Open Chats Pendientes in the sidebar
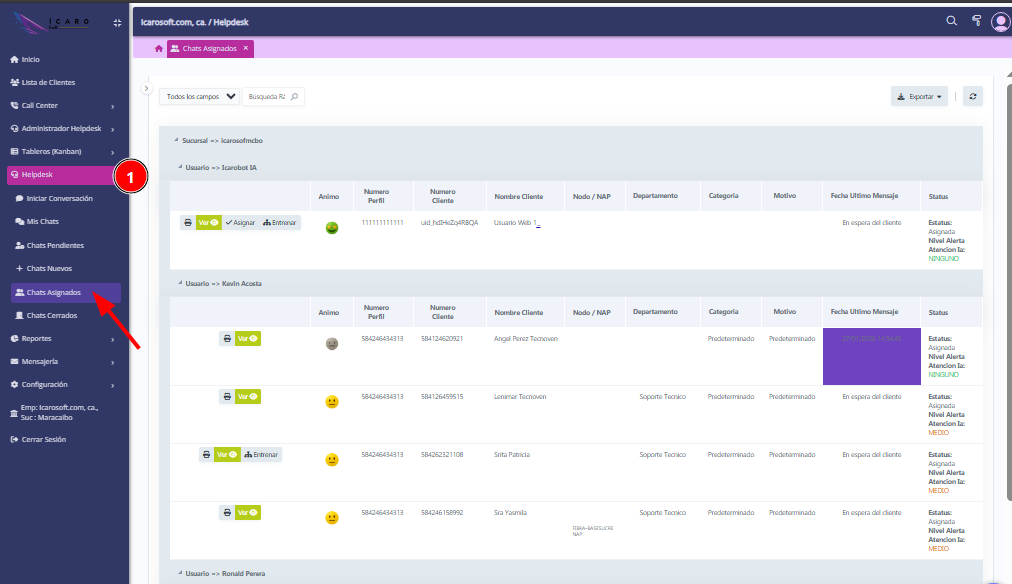This screenshot has height=584, width=1012. point(55,245)
